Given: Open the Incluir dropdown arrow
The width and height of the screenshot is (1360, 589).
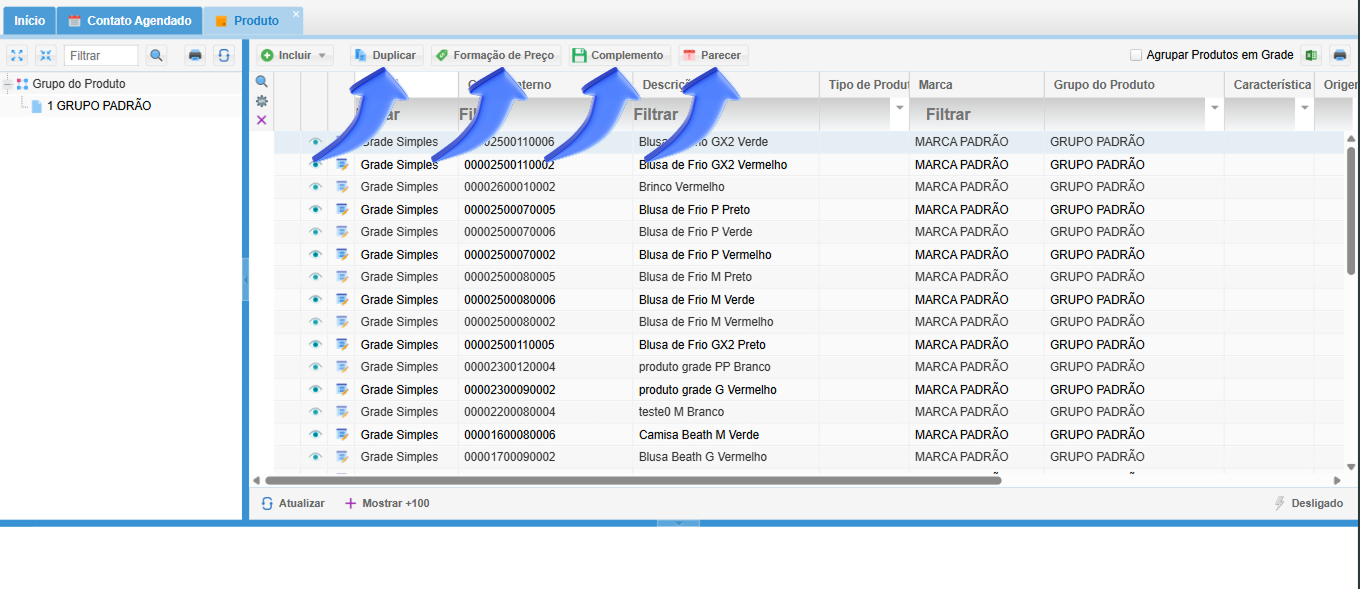Looking at the screenshot, I should 322,56.
